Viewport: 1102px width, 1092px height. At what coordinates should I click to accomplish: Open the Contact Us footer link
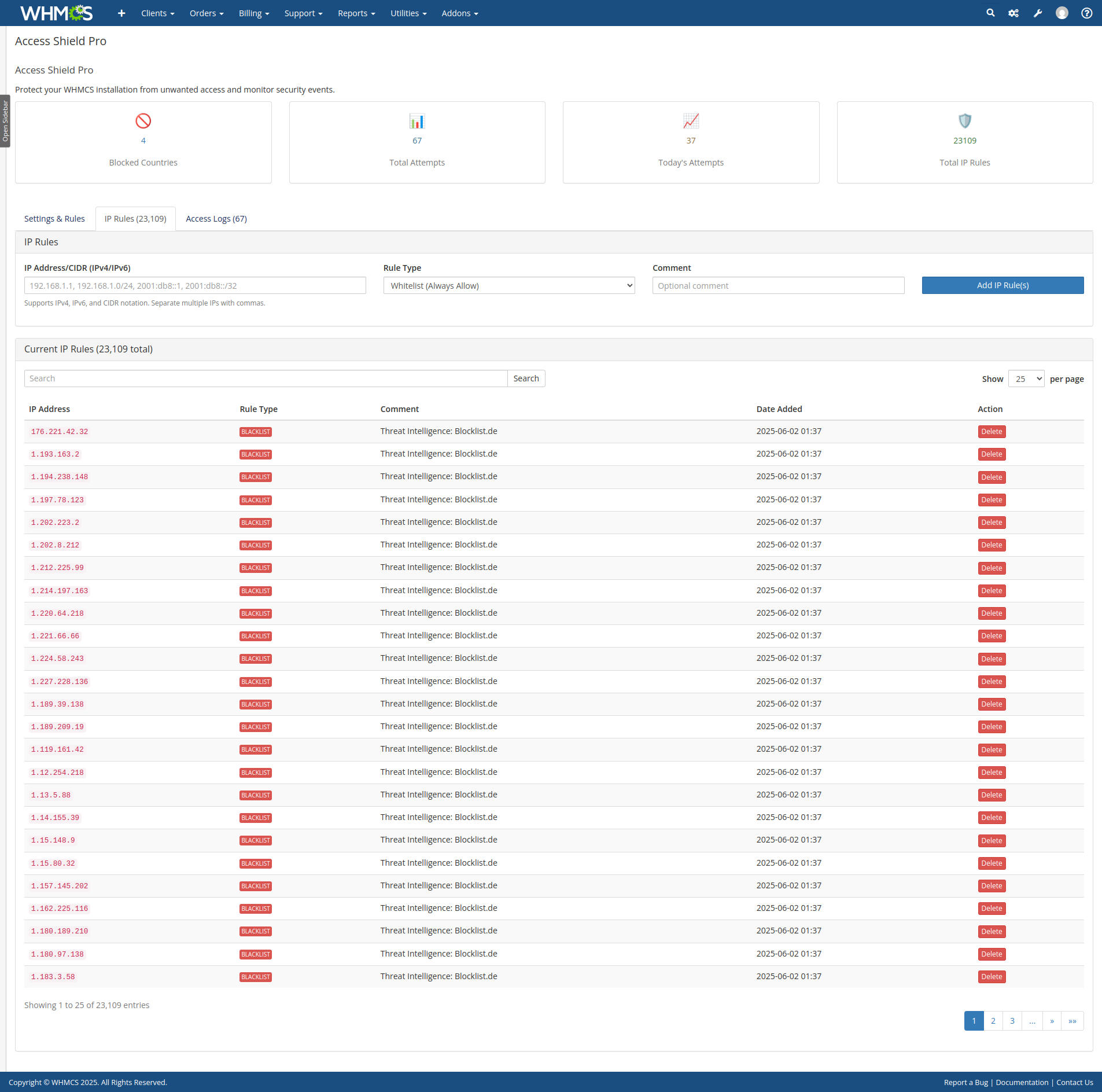click(1075, 1082)
